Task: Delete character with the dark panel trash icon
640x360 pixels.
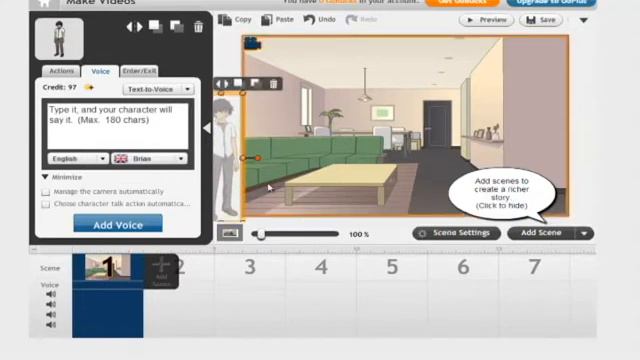Action: (198, 27)
